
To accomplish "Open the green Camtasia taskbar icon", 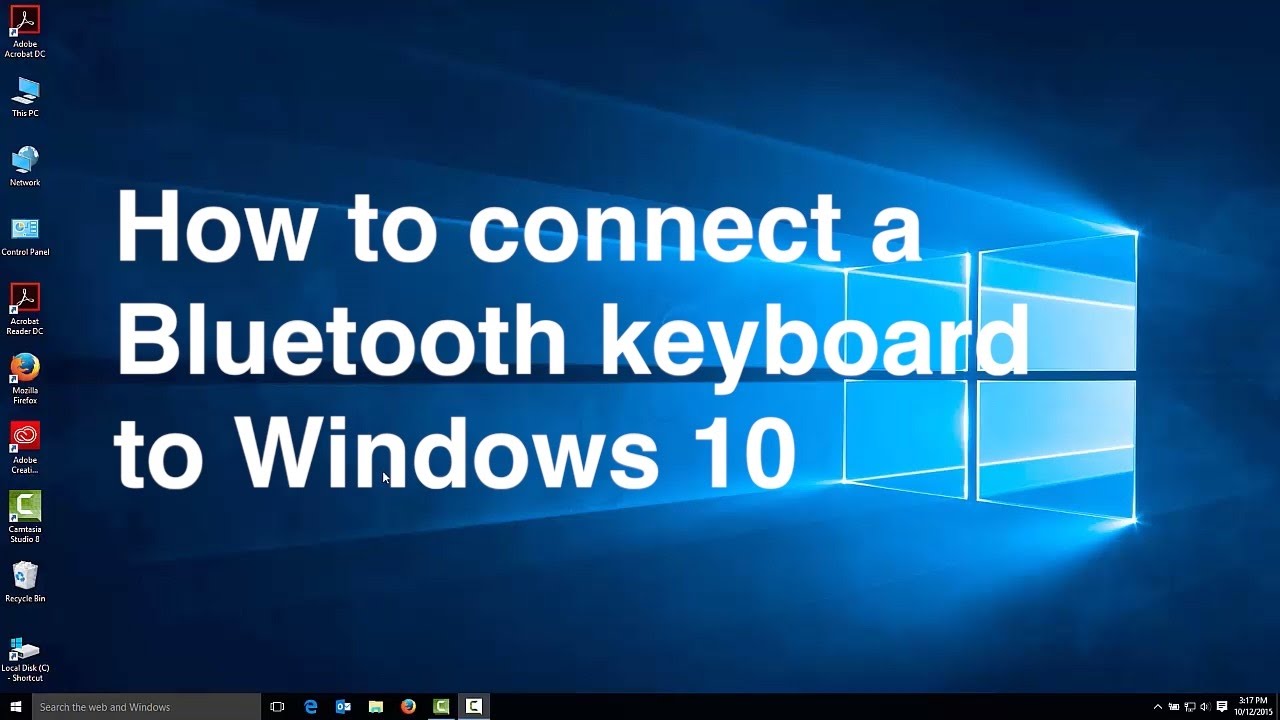I will (441, 707).
